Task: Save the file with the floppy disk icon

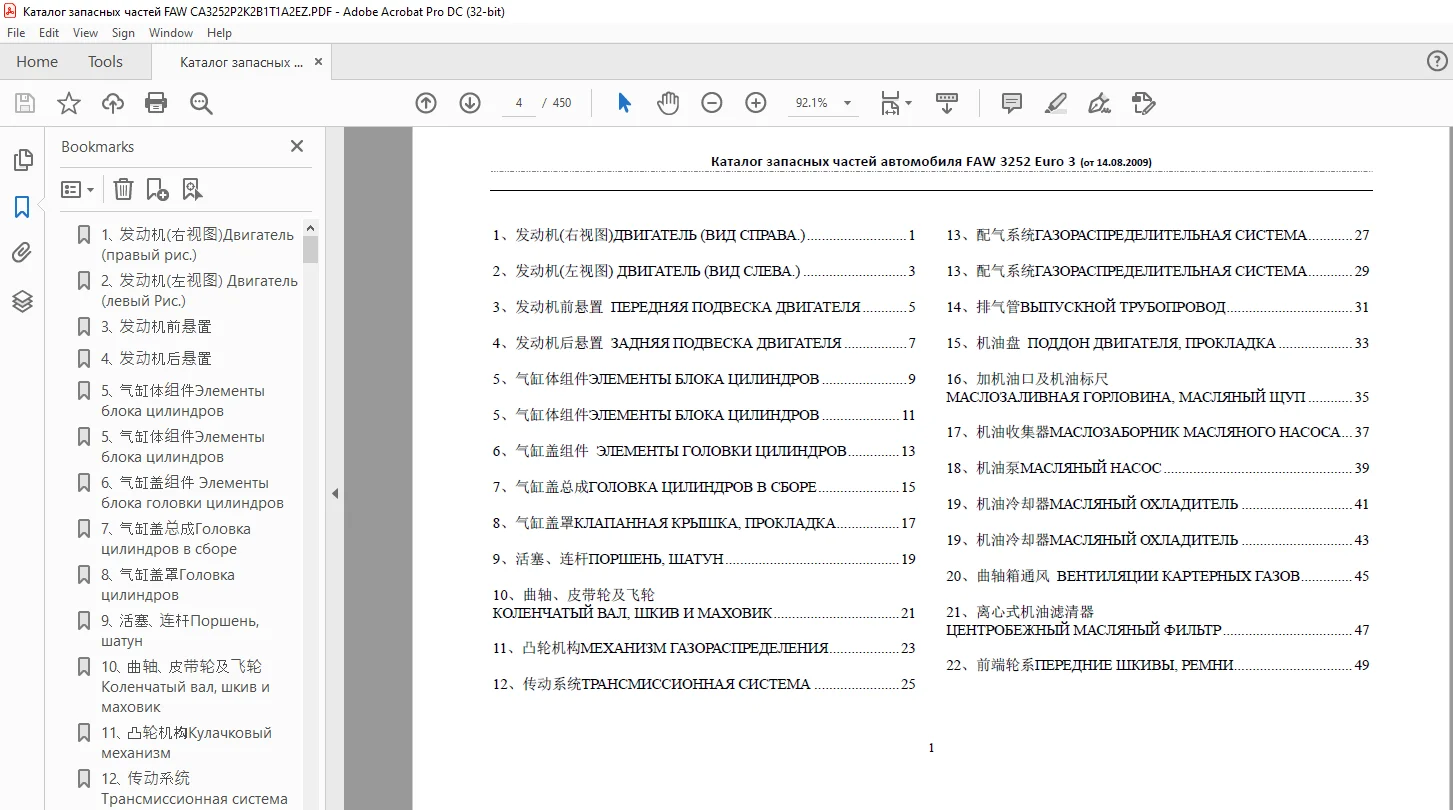Action: pyautogui.click(x=25, y=103)
